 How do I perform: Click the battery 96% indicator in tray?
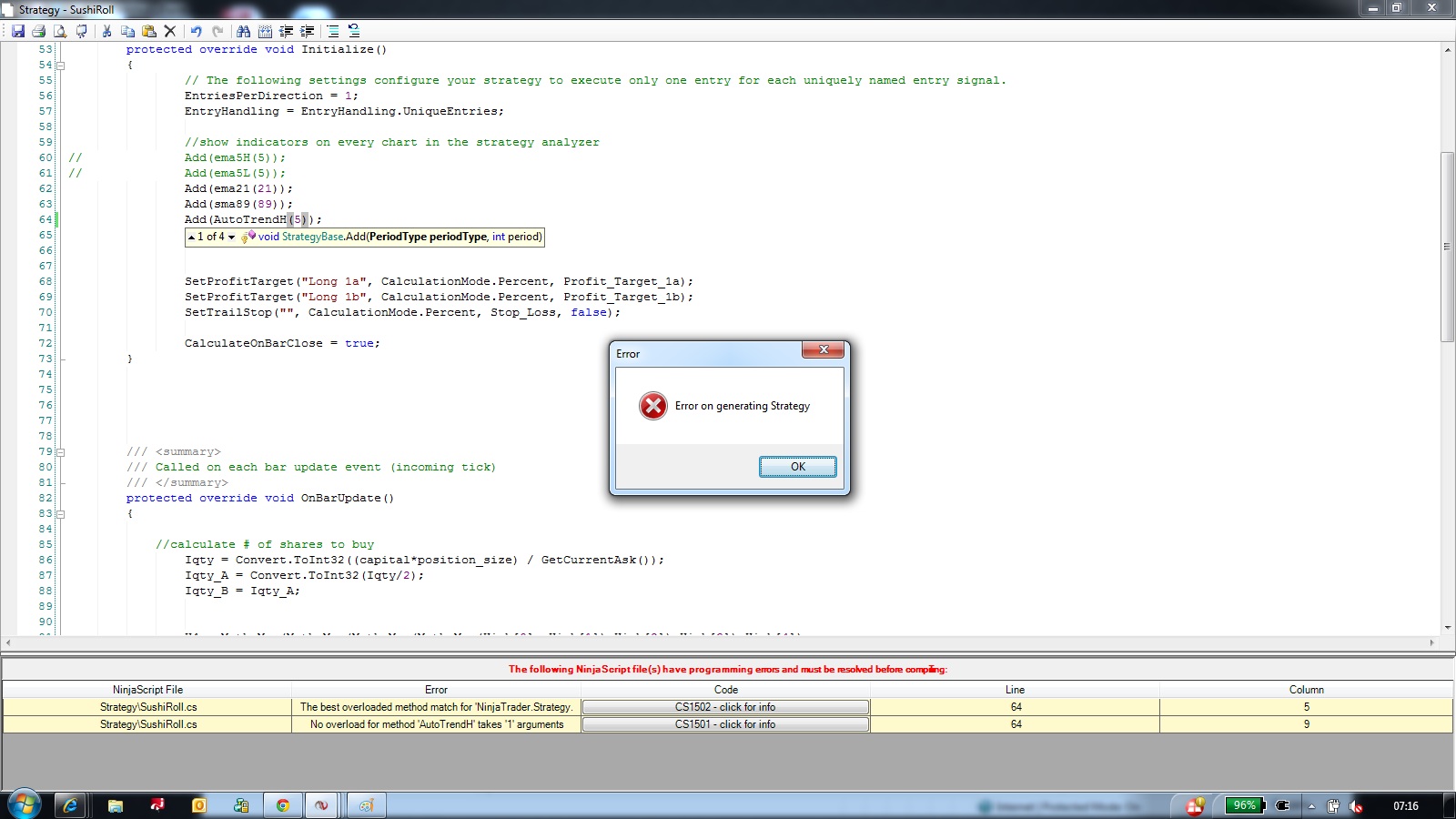pyautogui.click(x=1244, y=805)
